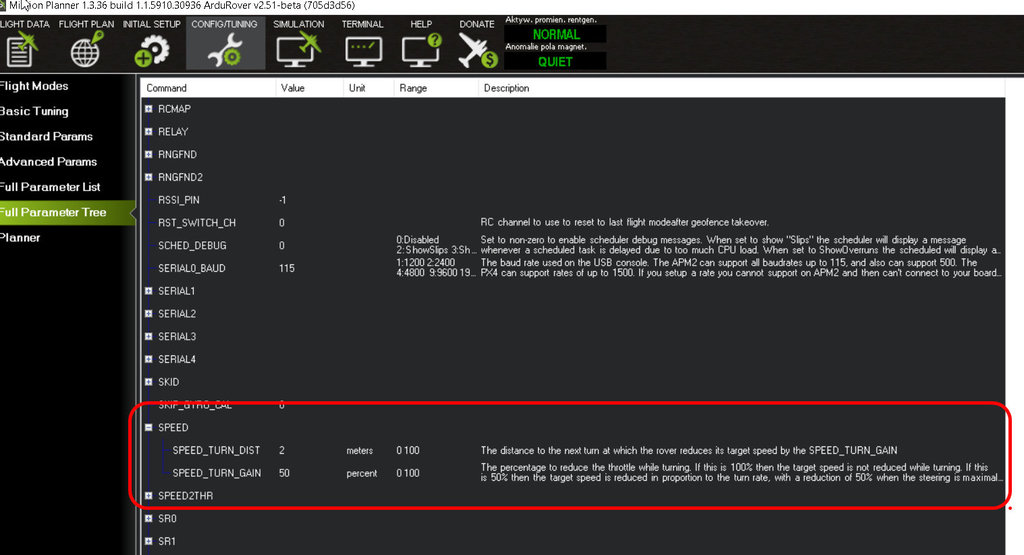Expand the RCMAP parameter group
Image resolution: width=1024 pixels, height=555 pixels.
[149, 109]
